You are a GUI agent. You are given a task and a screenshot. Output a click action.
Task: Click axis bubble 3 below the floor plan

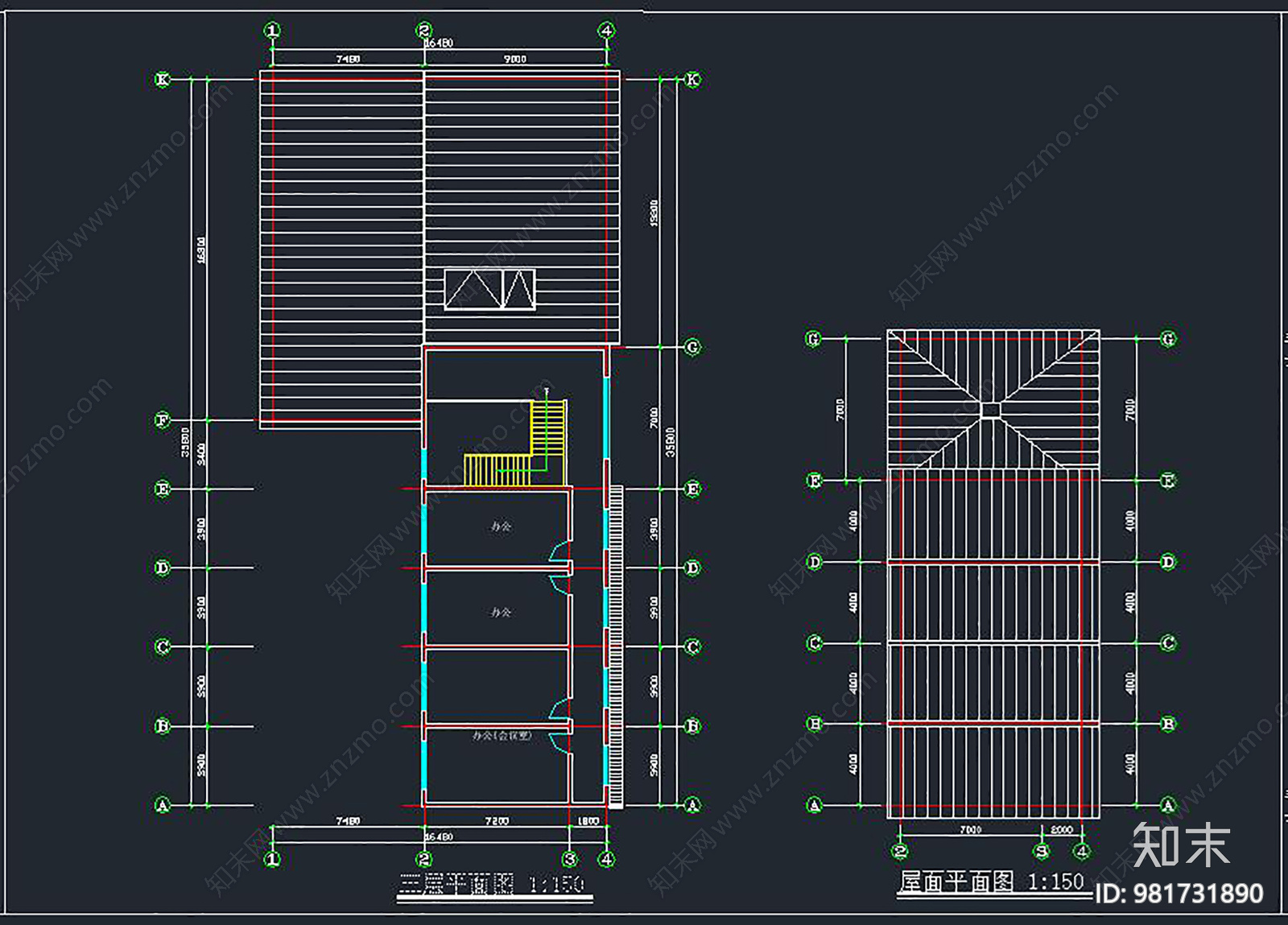tap(570, 859)
